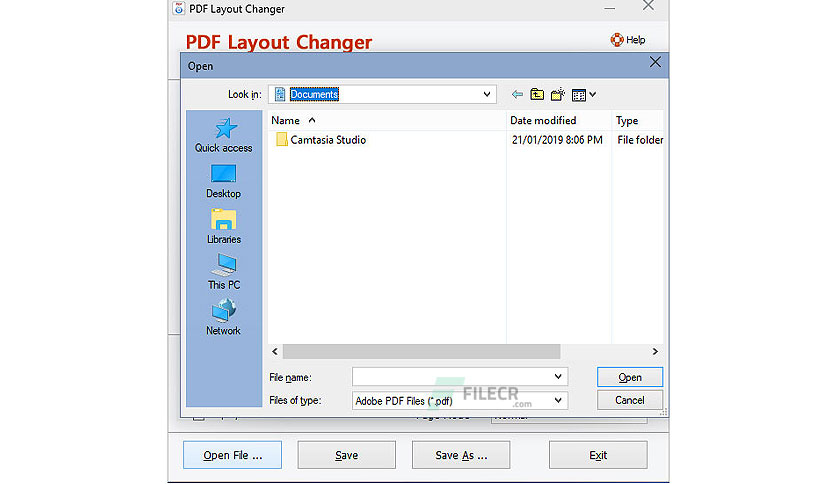Select This PC in places bar
This screenshot has width=836, height=484.
(x=224, y=272)
